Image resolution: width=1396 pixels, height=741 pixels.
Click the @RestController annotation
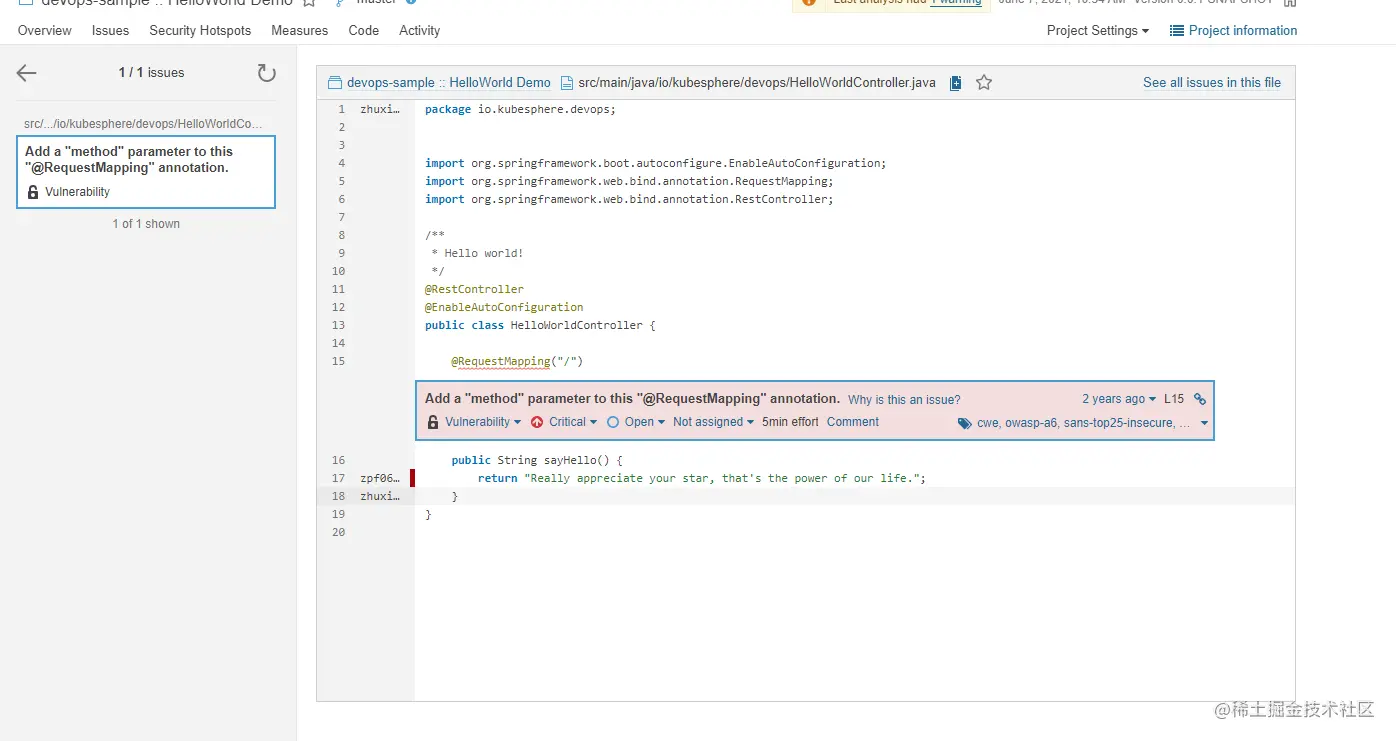pyautogui.click(x=474, y=289)
